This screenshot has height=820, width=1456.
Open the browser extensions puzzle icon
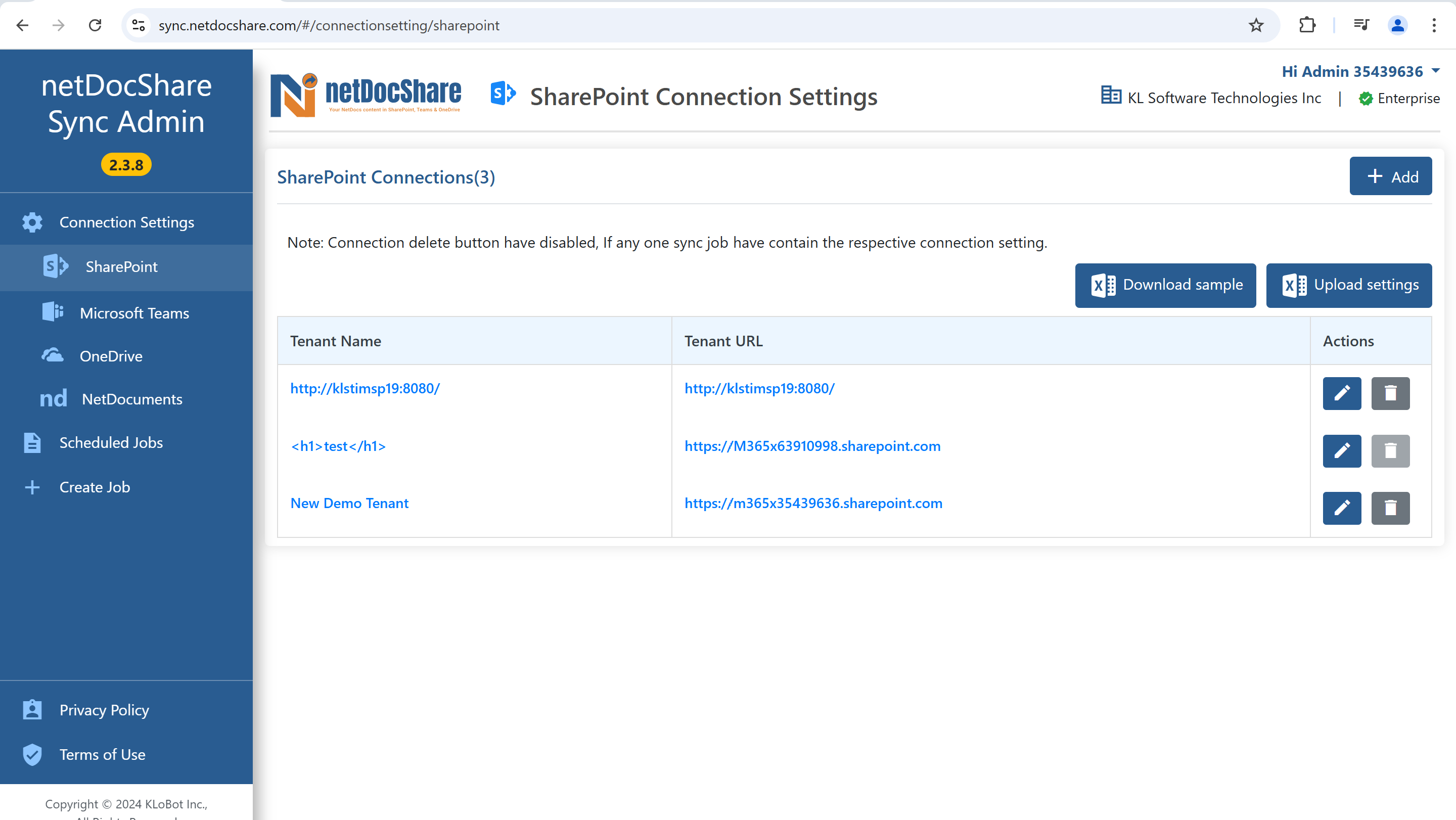(1307, 25)
